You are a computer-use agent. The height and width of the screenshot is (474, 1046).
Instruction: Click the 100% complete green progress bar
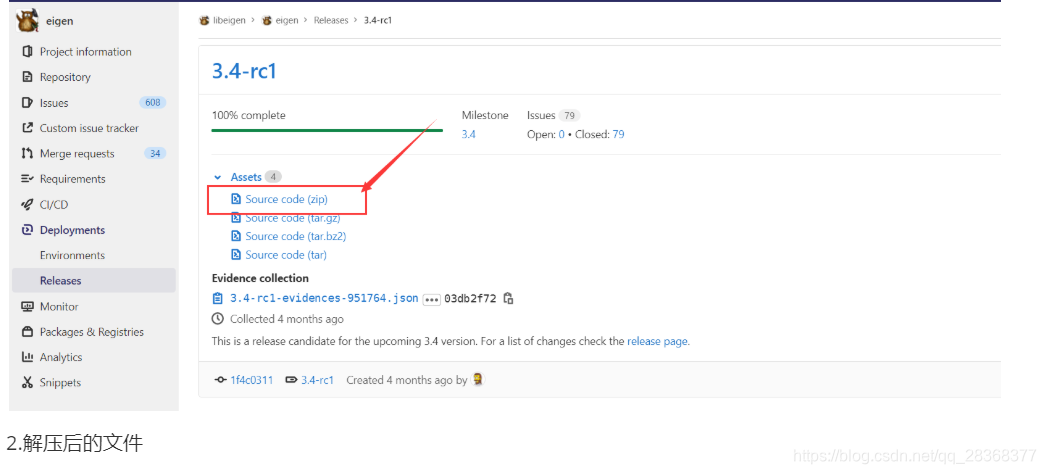pyautogui.click(x=327, y=130)
